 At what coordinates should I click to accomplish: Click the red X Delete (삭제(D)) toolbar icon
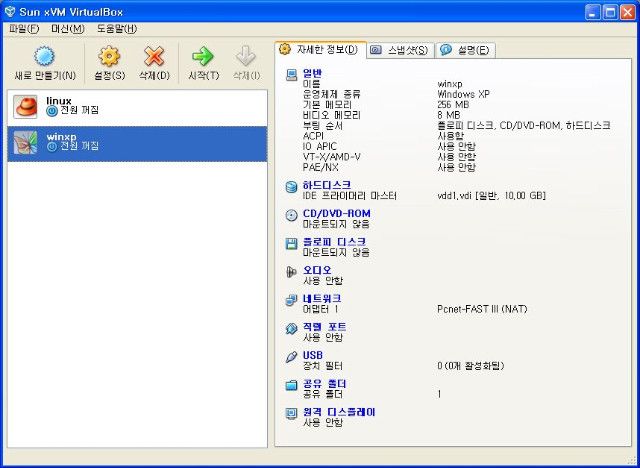pyautogui.click(x=154, y=56)
